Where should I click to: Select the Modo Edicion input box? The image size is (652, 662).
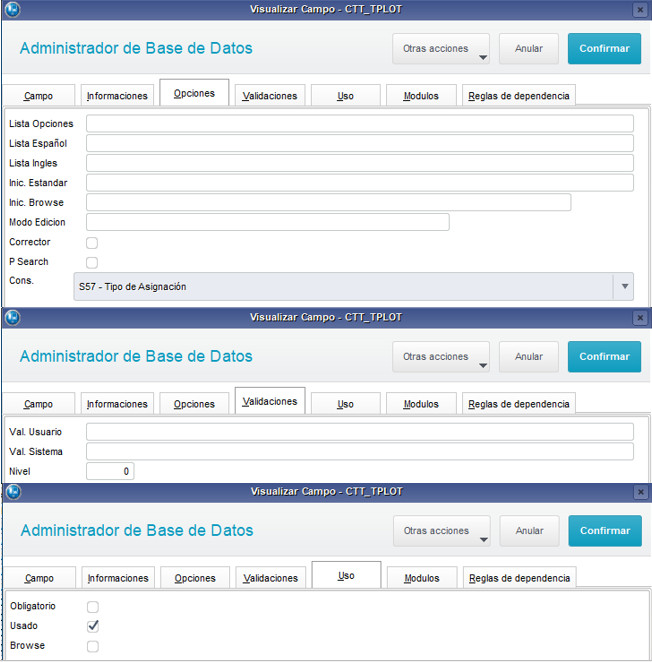coord(267,222)
